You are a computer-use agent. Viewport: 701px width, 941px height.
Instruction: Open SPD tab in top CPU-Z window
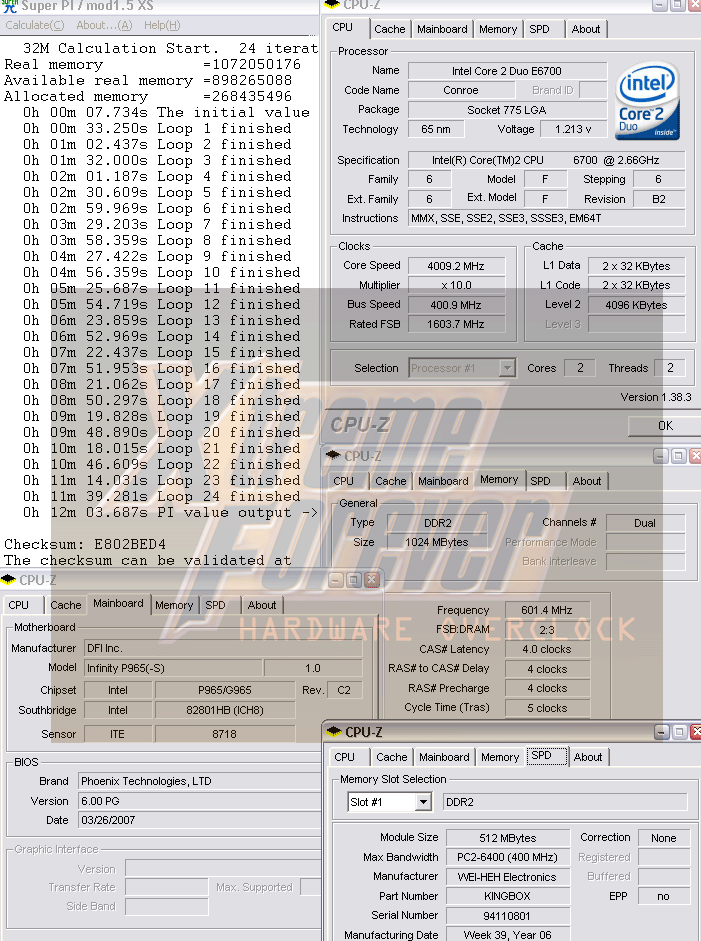[x=539, y=29]
